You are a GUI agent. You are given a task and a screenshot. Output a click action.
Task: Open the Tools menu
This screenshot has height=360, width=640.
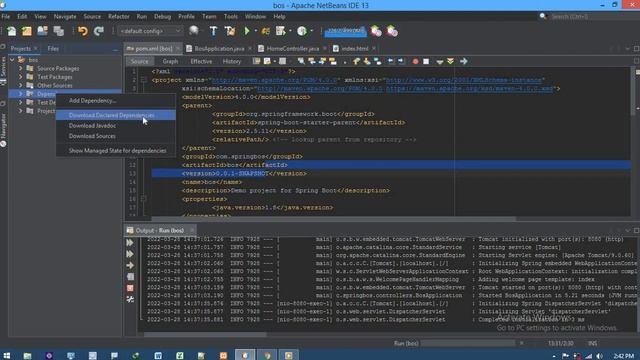coord(231,16)
